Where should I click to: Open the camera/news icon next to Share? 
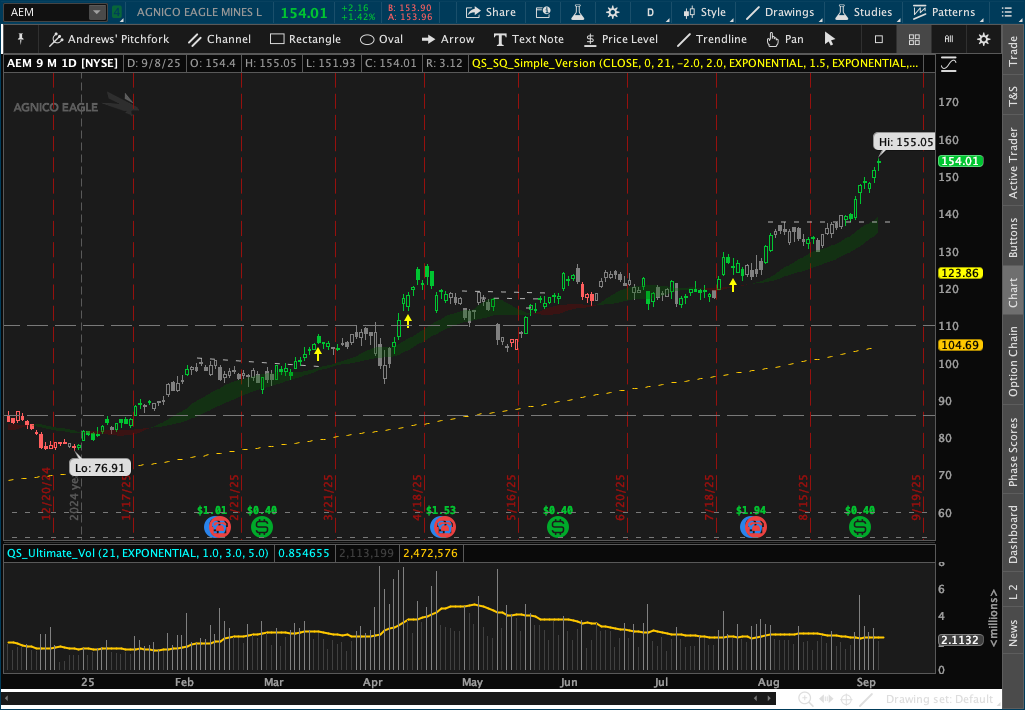pos(543,12)
